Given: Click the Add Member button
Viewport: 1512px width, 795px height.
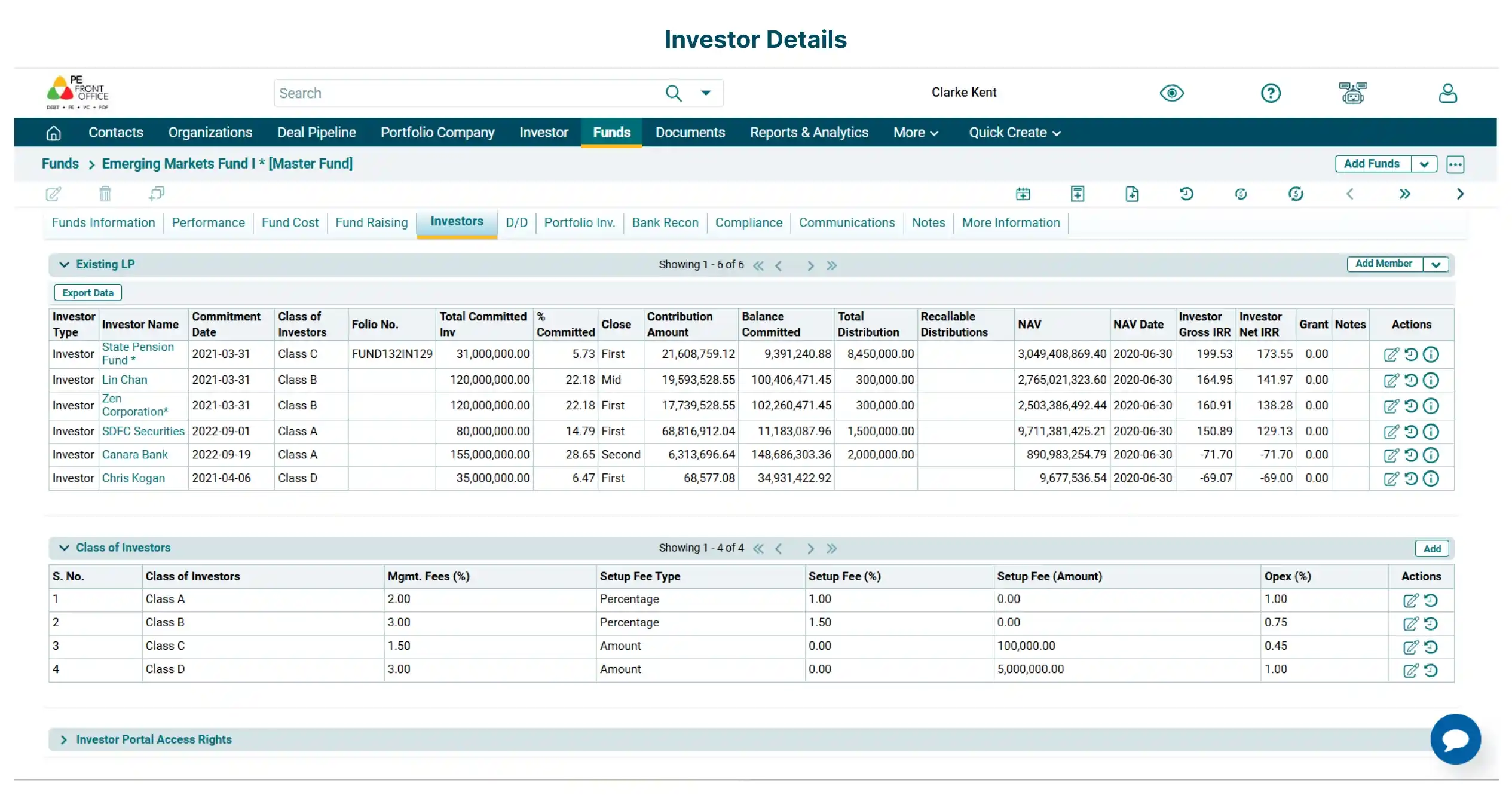Looking at the screenshot, I should pyautogui.click(x=1384, y=264).
